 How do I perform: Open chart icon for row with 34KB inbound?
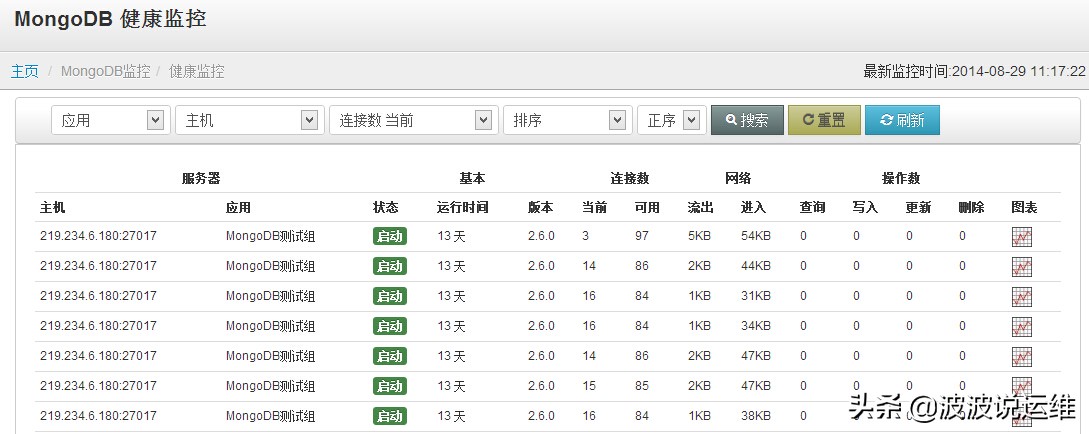(1022, 326)
